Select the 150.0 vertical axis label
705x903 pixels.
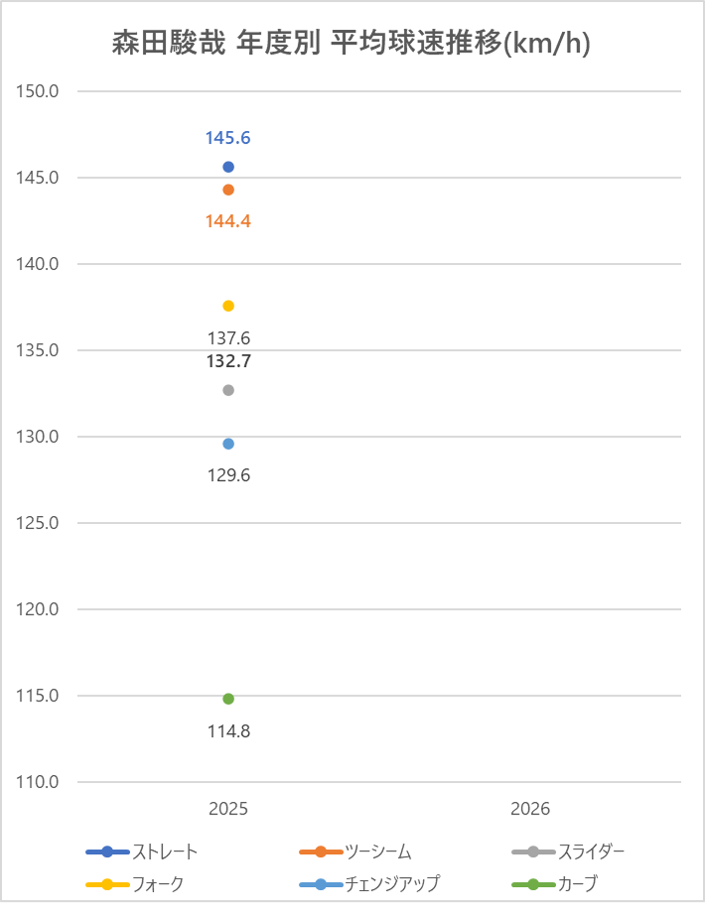[39, 92]
